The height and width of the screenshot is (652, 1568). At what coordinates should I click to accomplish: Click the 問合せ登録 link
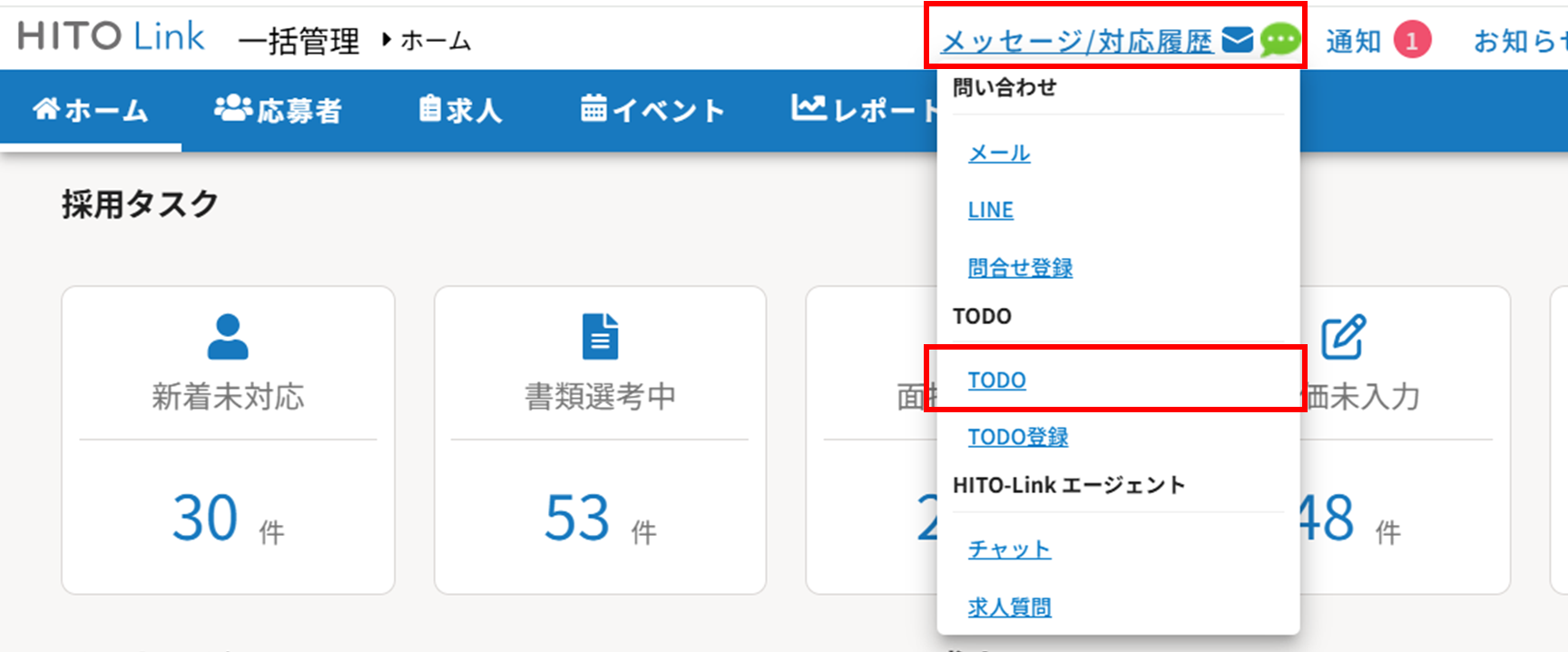(1020, 268)
